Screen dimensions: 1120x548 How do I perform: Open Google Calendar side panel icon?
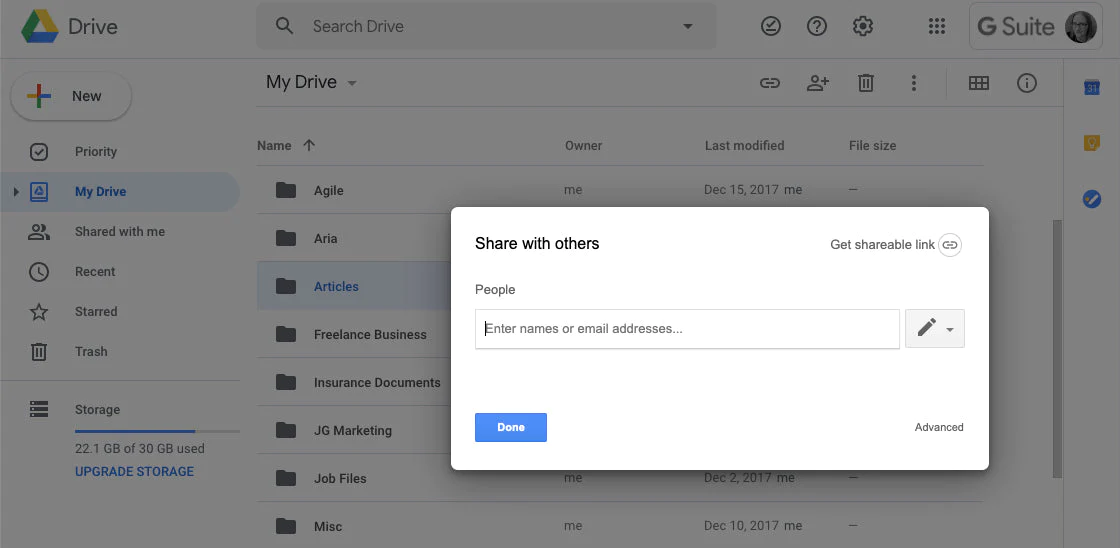click(x=1091, y=87)
